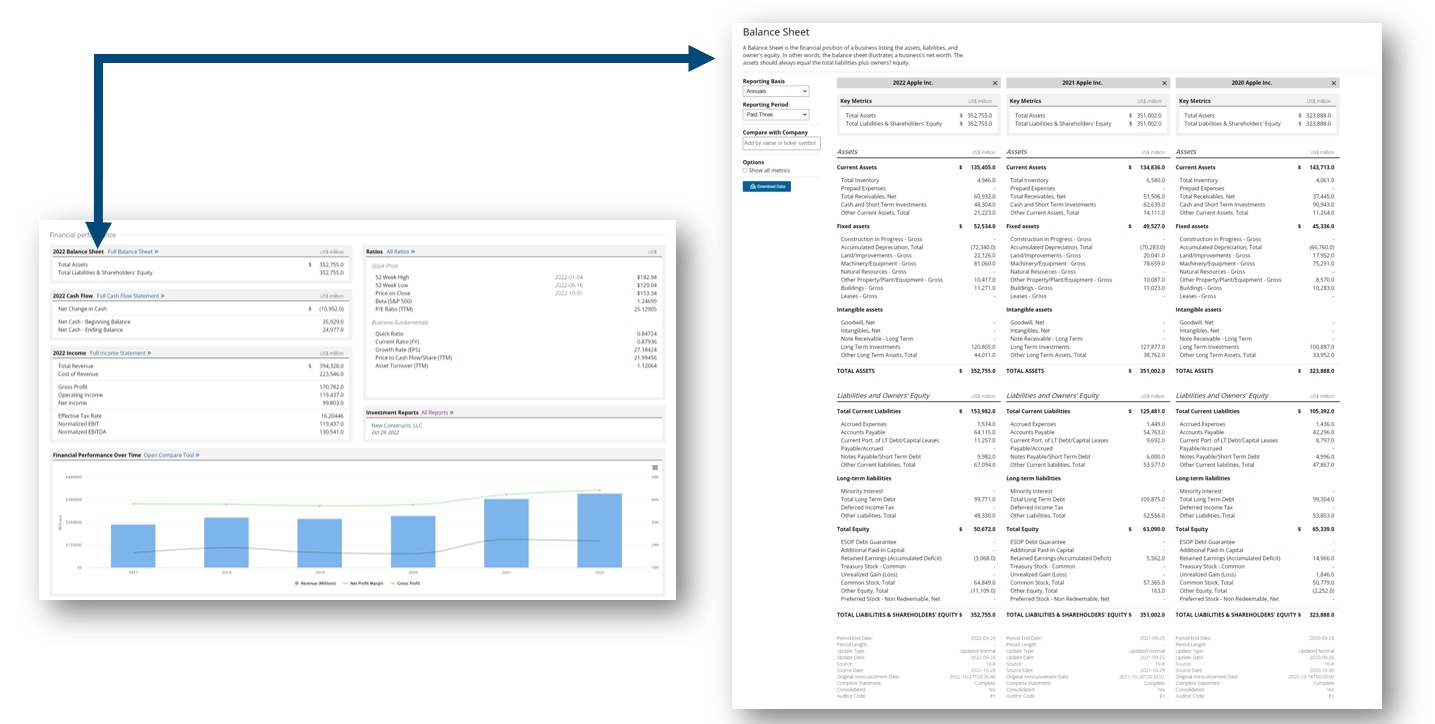Toggle Revenue (Millions) in chart legend

click(x=315, y=582)
